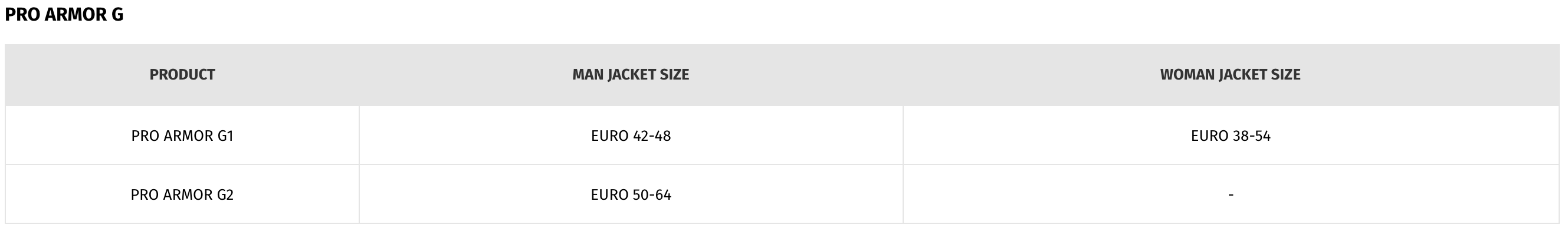Select the EURO 42-48 size cell
This screenshot has height=231, width=1568.
[x=631, y=136]
